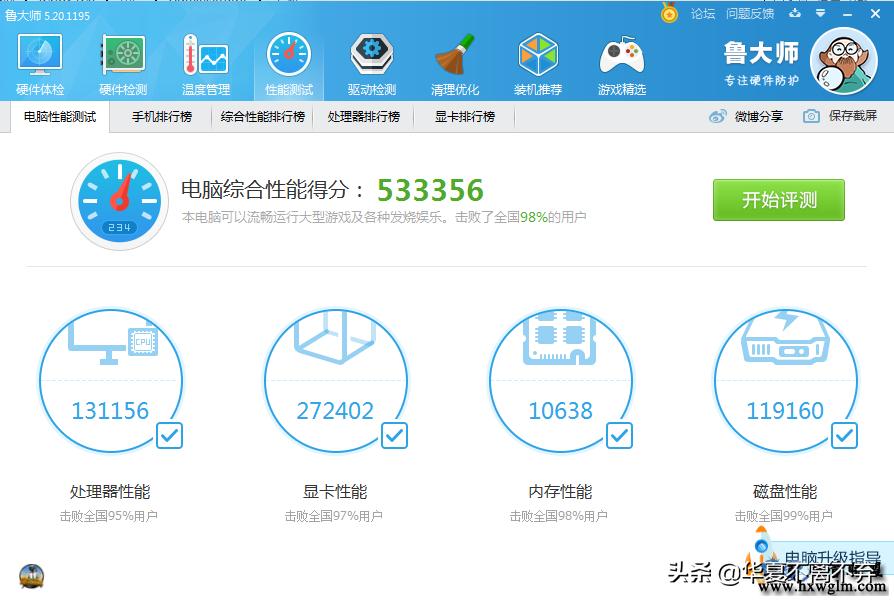The width and height of the screenshot is (894, 601).
Task: Click the gold medal icon in the title bar
Action: 669,14
